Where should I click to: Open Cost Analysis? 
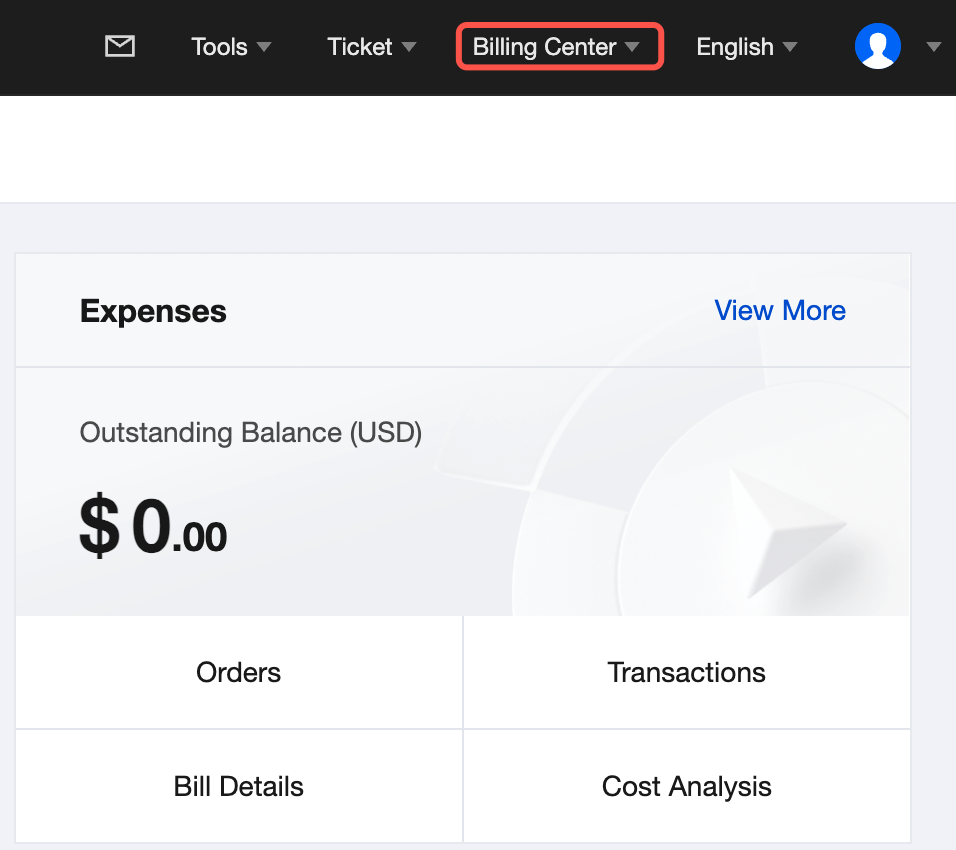point(686,786)
